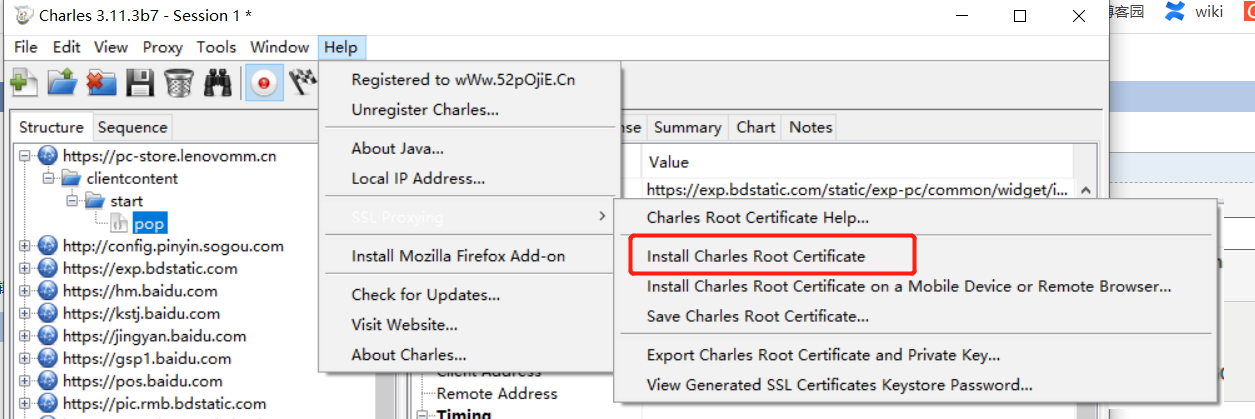Click the exp.bdstatic.com URL value cell
1255x419 pixels.
857,189
